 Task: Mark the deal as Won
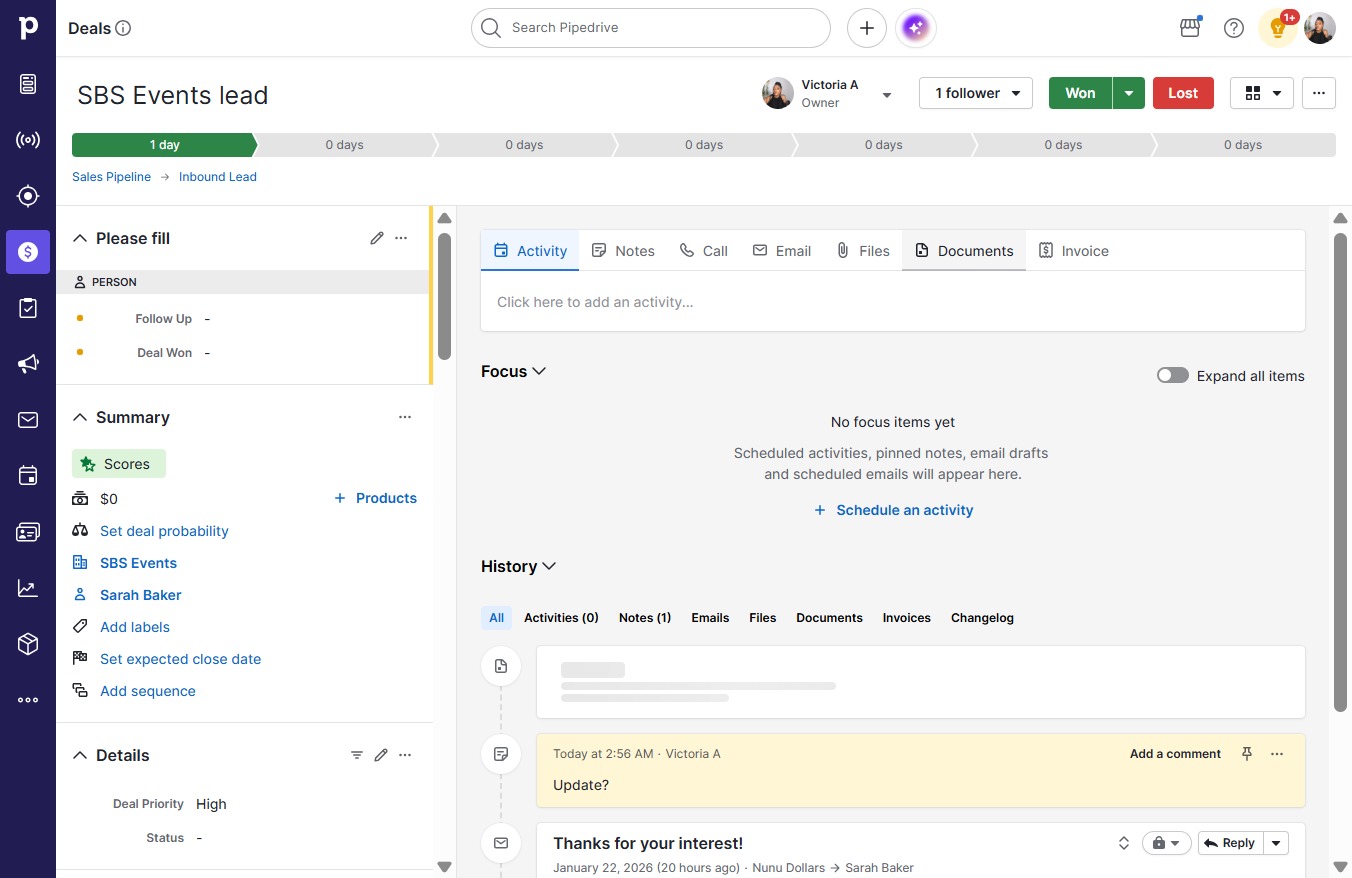[1080, 93]
